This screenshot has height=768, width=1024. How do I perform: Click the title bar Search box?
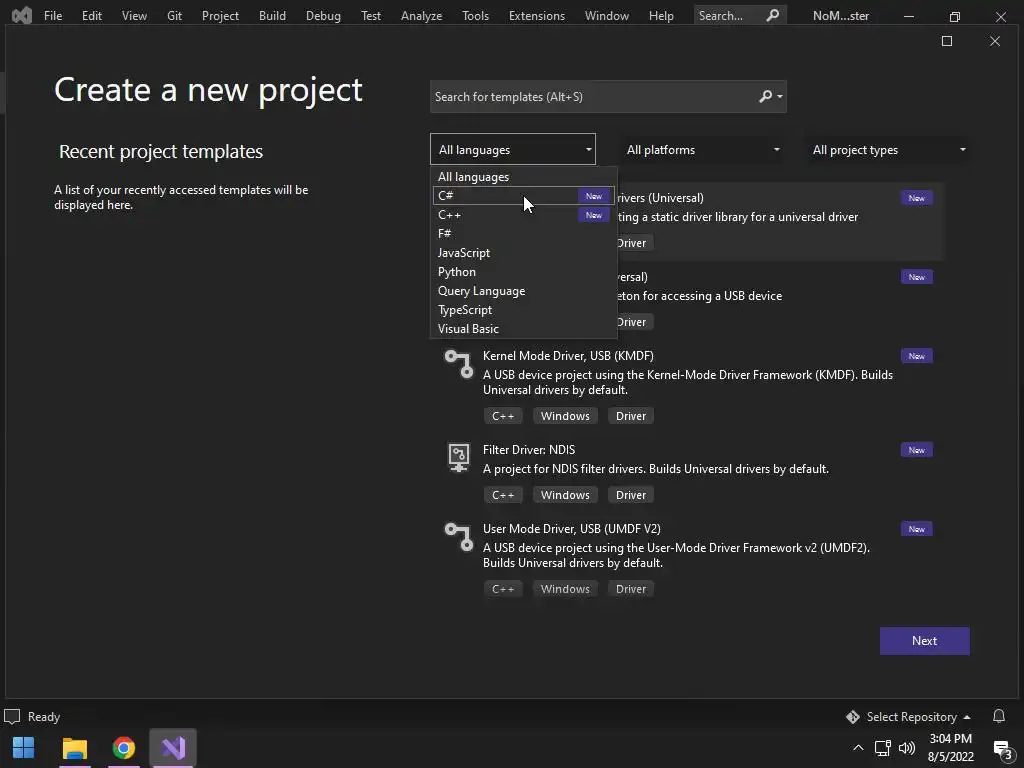pyautogui.click(x=740, y=15)
